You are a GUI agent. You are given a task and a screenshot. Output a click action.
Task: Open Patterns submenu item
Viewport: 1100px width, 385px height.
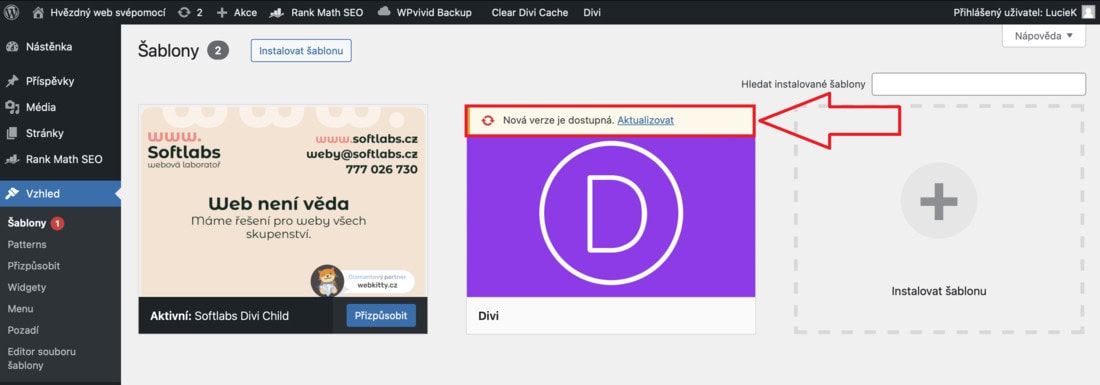27,245
